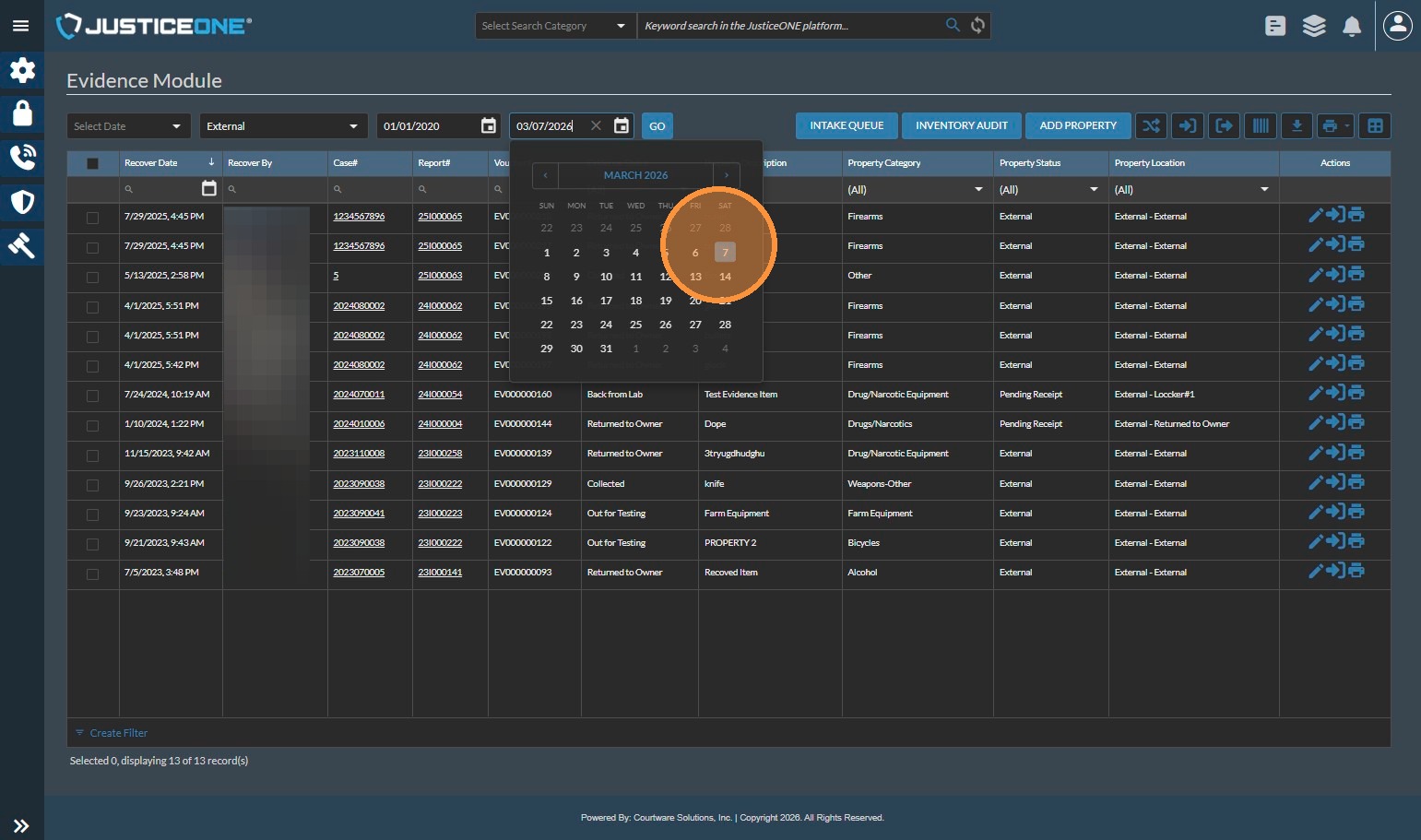
Task: Open the Property Category filter dropdown
Action: coord(977,190)
